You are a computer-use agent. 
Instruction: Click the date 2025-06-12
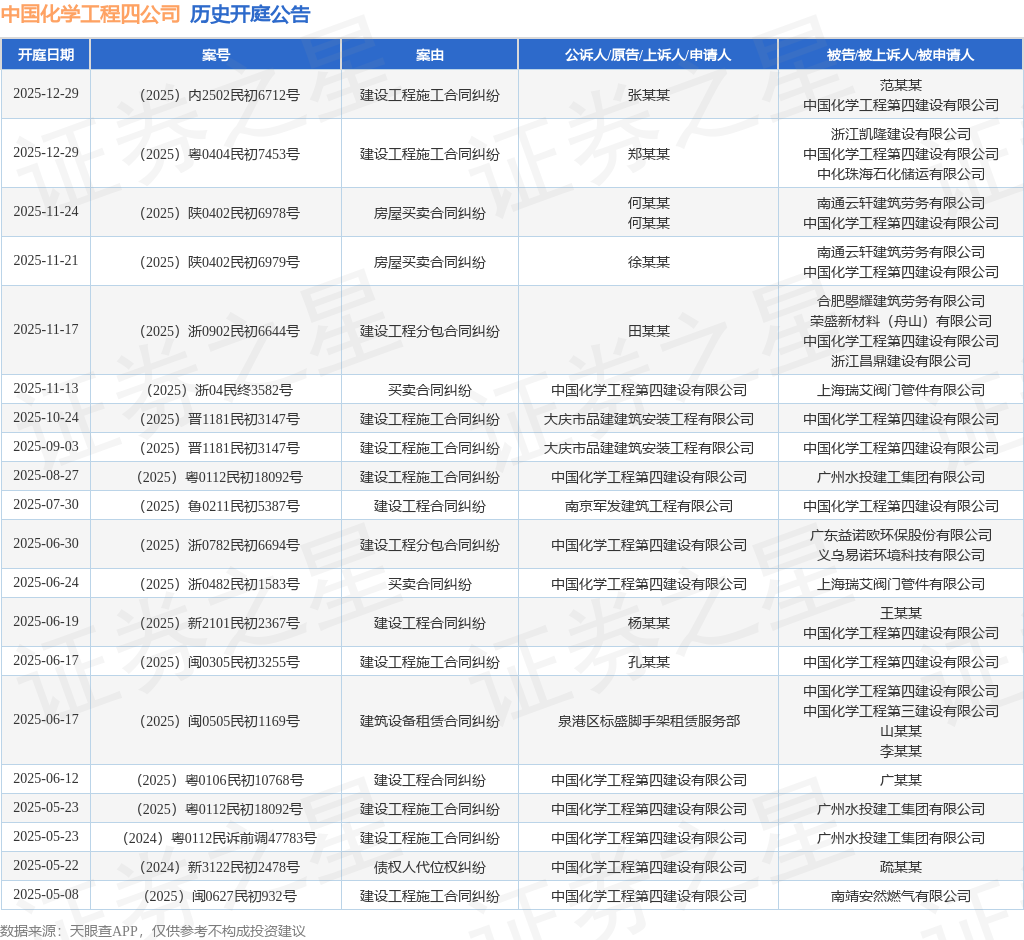point(46,779)
